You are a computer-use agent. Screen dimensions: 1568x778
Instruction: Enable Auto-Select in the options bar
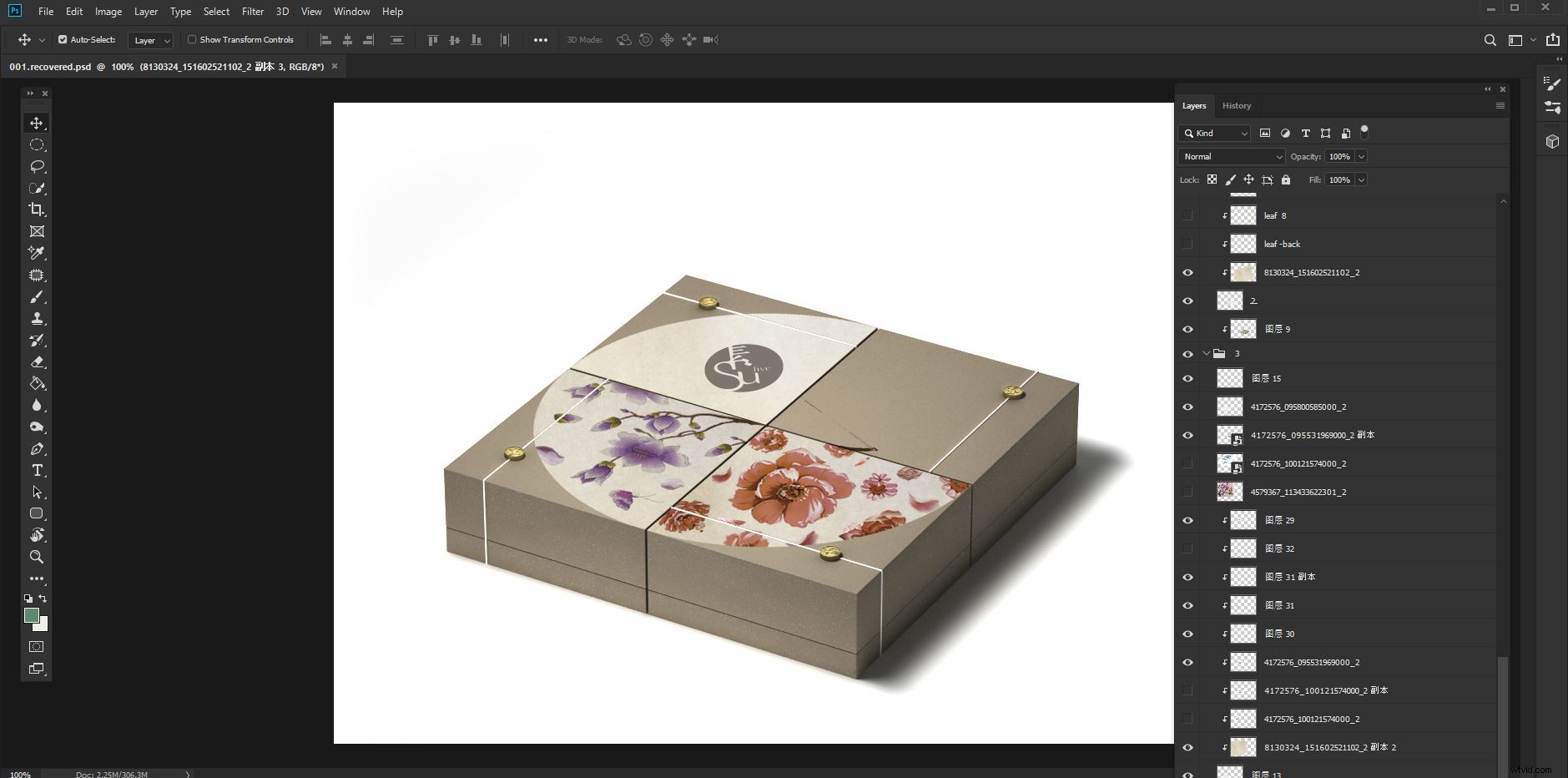click(62, 39)
